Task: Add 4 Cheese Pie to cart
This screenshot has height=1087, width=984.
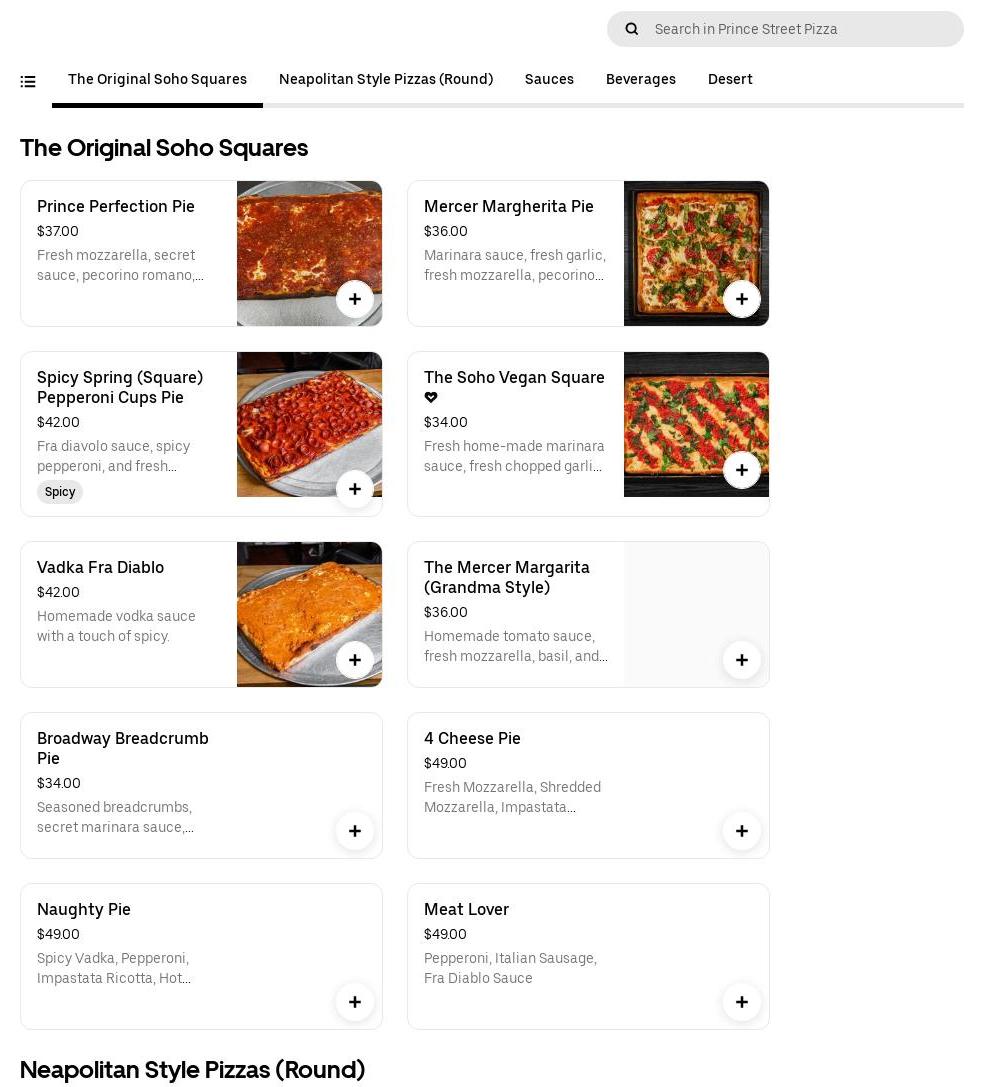Action: 742,831
